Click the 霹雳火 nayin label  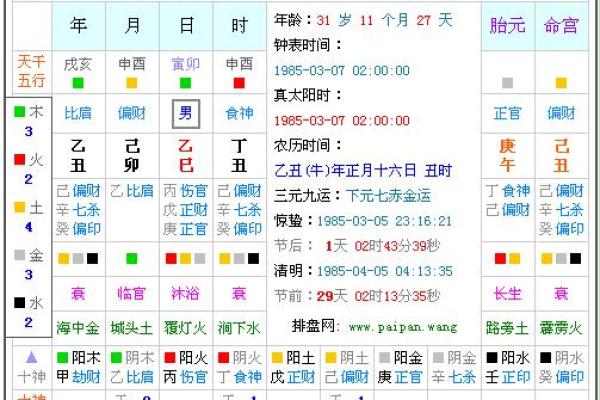[x=561, y=328]
